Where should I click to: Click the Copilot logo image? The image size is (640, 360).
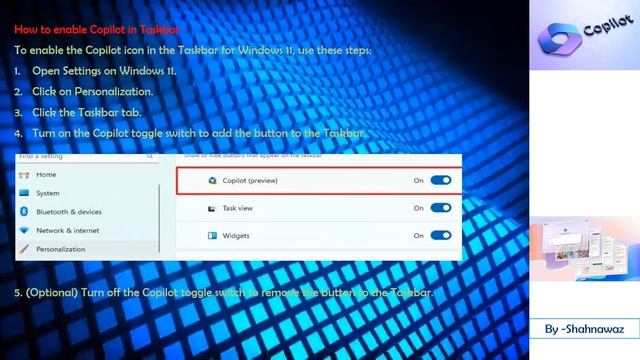(x=584, y=35)
